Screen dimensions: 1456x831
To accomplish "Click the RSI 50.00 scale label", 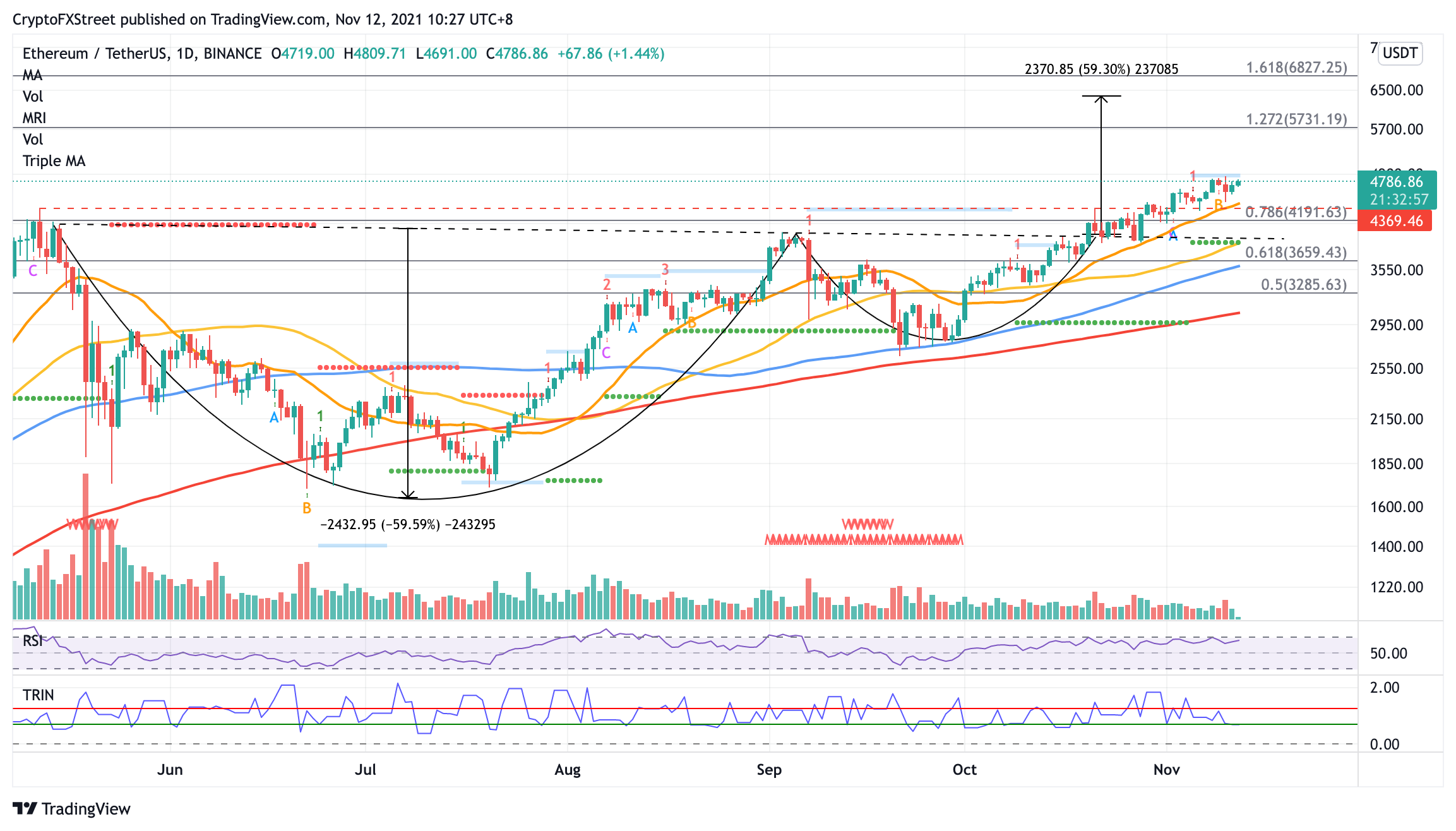I will tap(1388, 654).
